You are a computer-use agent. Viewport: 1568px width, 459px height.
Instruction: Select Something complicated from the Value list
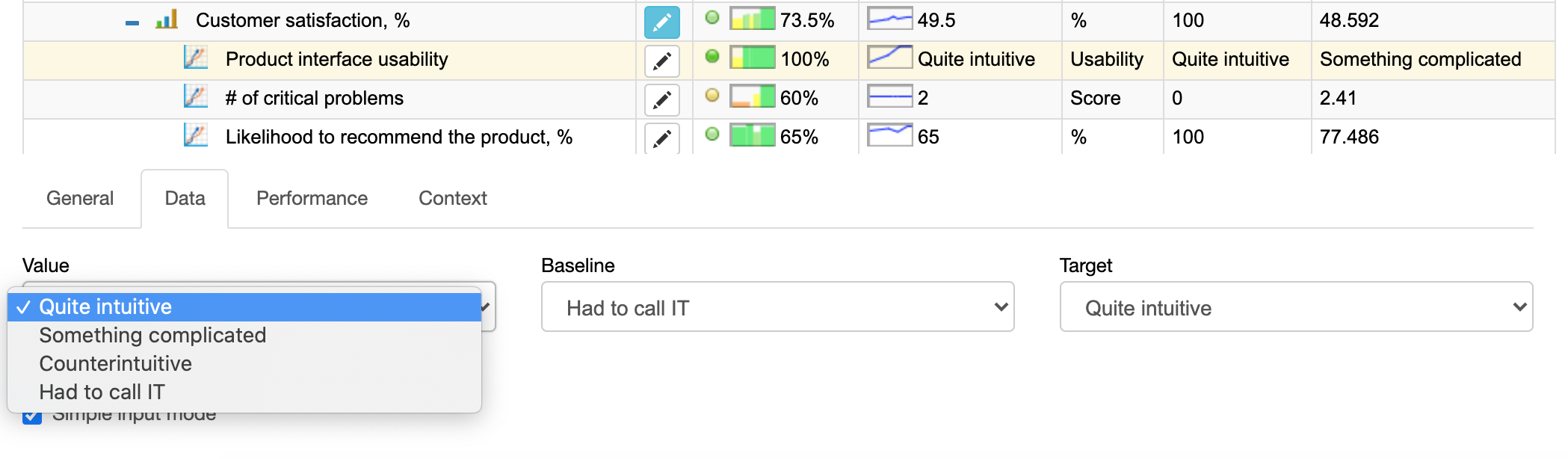(x=152, y=335)
